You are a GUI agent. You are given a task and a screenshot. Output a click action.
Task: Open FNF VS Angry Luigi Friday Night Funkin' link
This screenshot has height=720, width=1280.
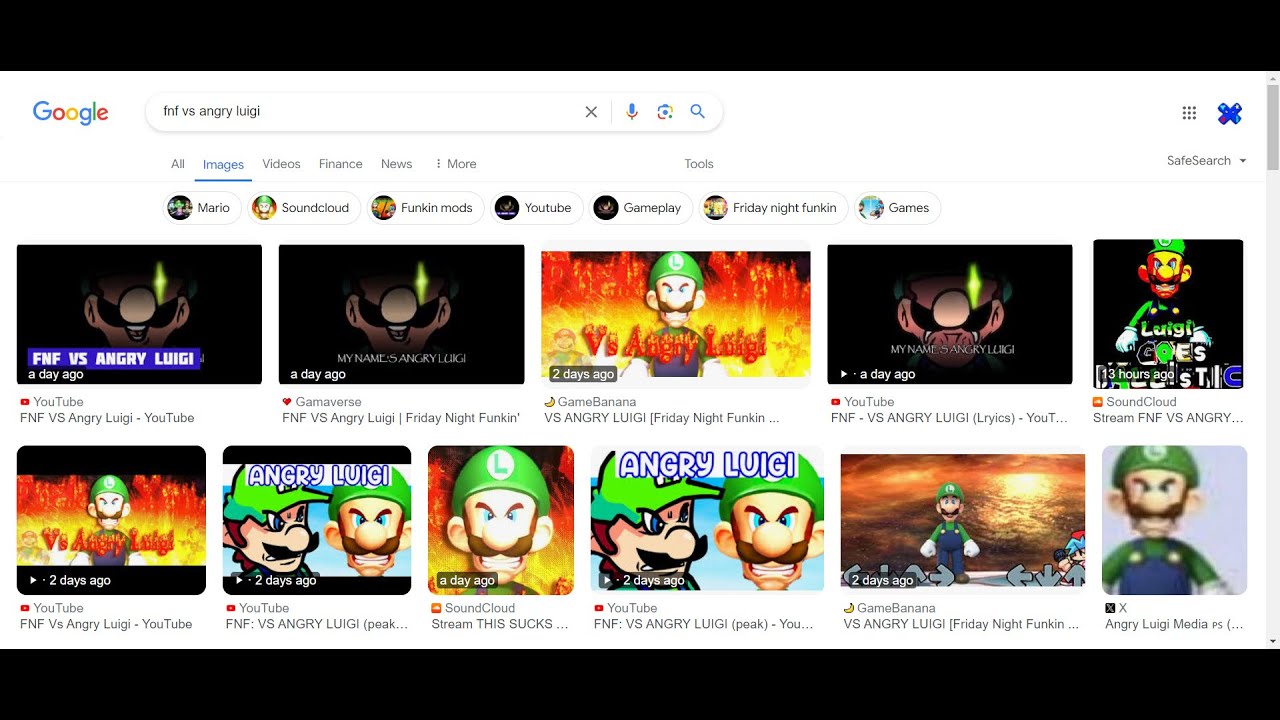pos(401,418)
